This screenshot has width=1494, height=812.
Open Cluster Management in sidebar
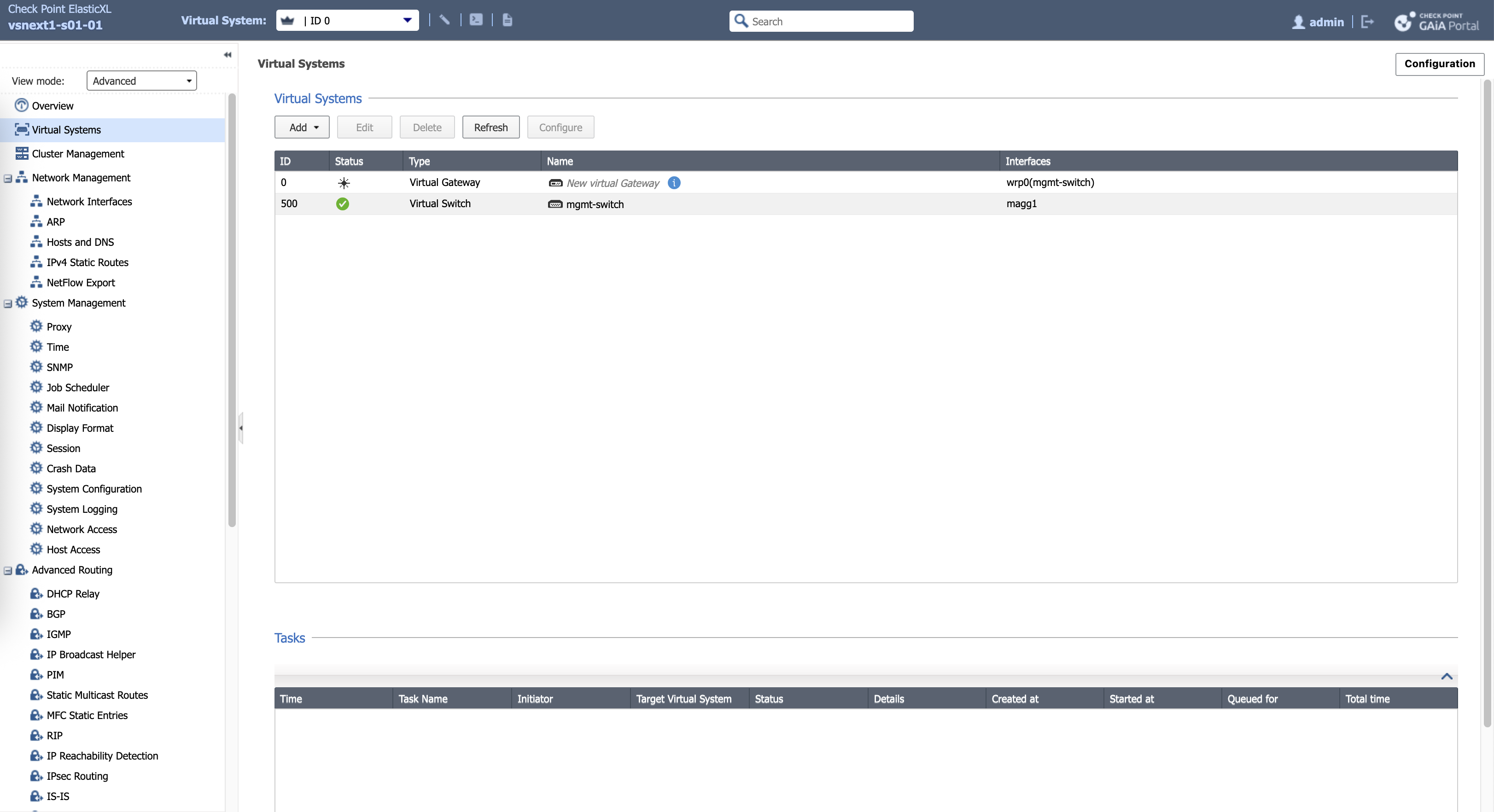[78, 154]
